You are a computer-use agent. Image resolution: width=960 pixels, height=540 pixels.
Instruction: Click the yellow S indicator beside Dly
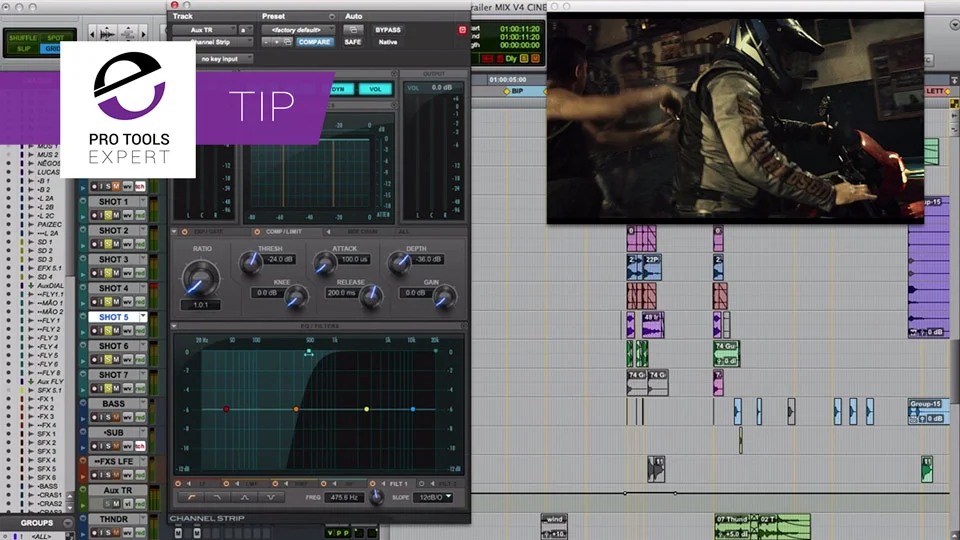[x=524, y=59]
